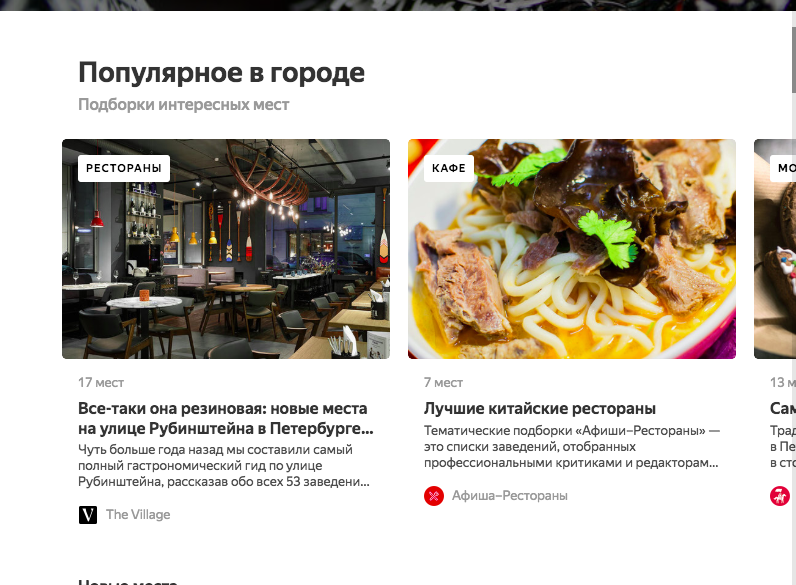Image resolution: width=796 pixels, height=585 pixels.
Task: Click the red horse-rider source icon
Action: pyautogui.click(x=780, y=496)
